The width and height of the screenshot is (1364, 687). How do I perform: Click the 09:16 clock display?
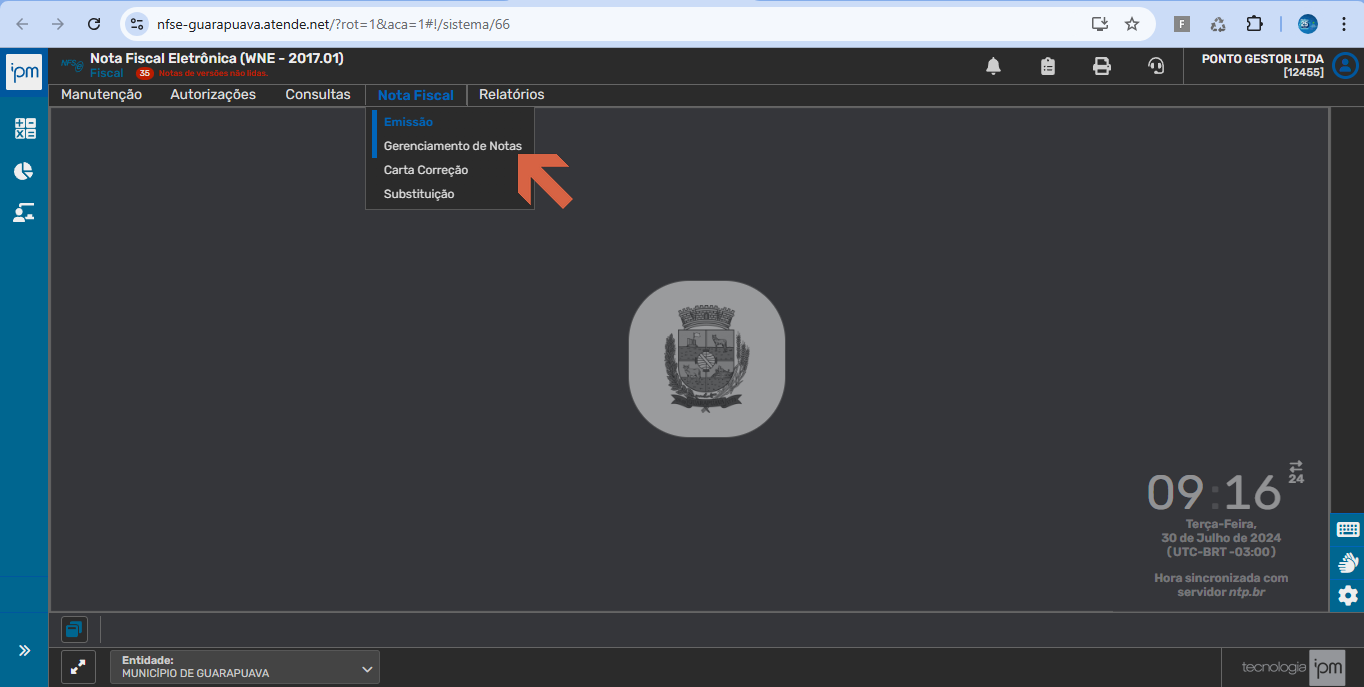click(1214, 493)
